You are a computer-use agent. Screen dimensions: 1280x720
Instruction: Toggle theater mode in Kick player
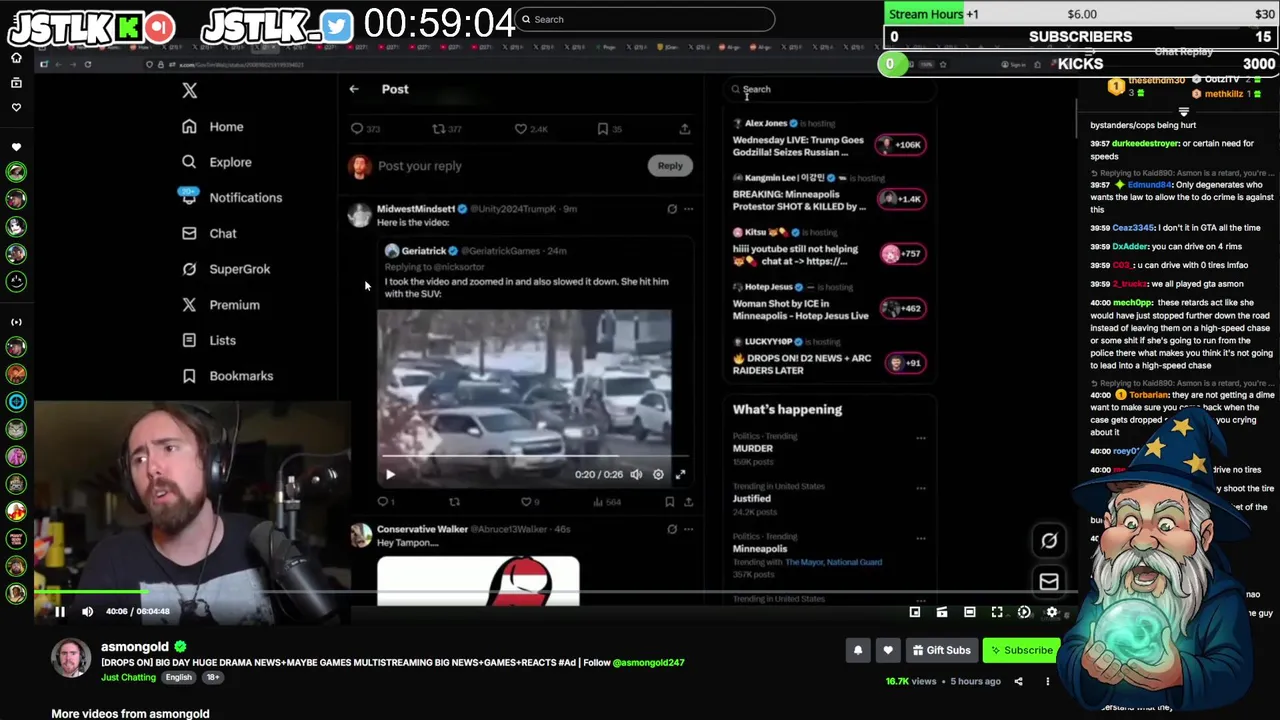[x=969, y=612]
